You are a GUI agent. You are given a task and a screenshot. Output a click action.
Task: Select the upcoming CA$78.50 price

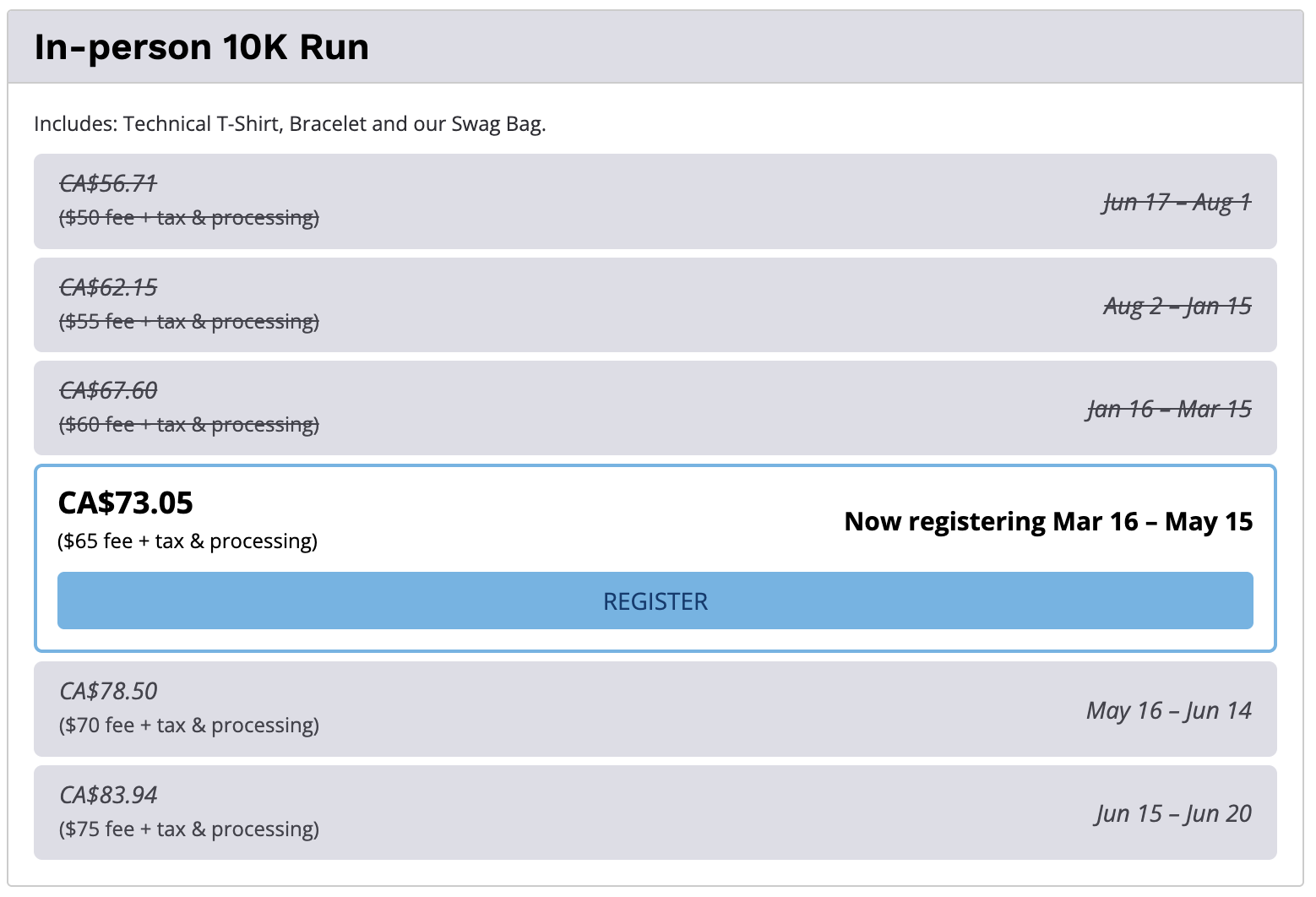click(x=108, y=691)
